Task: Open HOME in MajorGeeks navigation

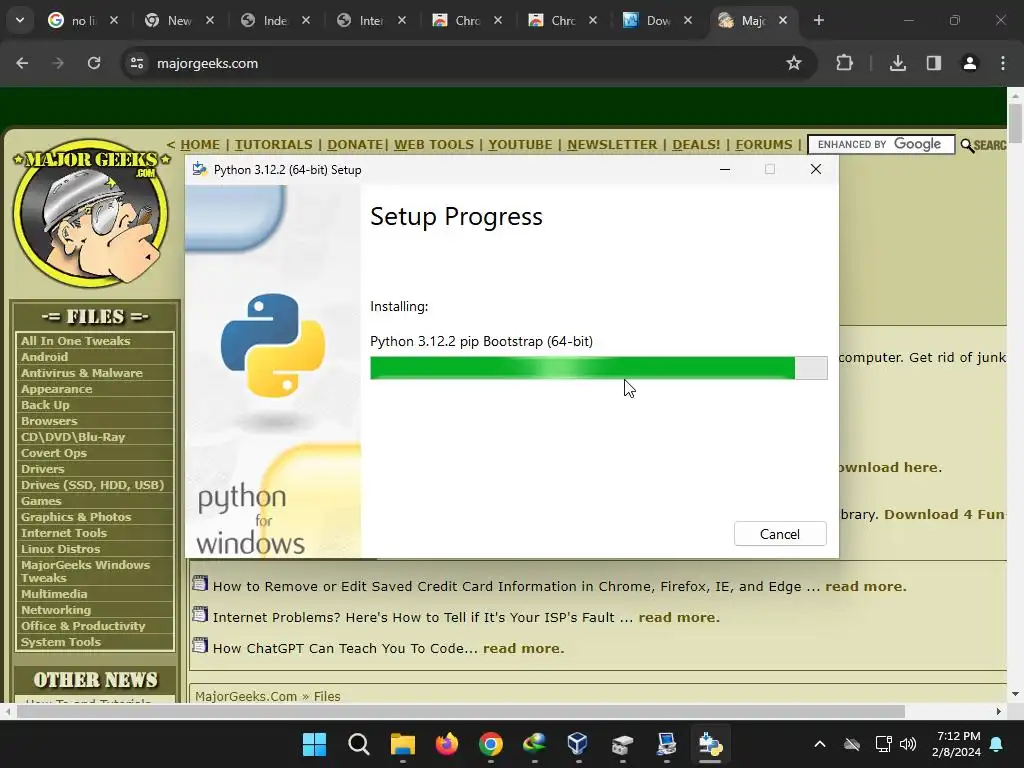Action: click(200, 144)
